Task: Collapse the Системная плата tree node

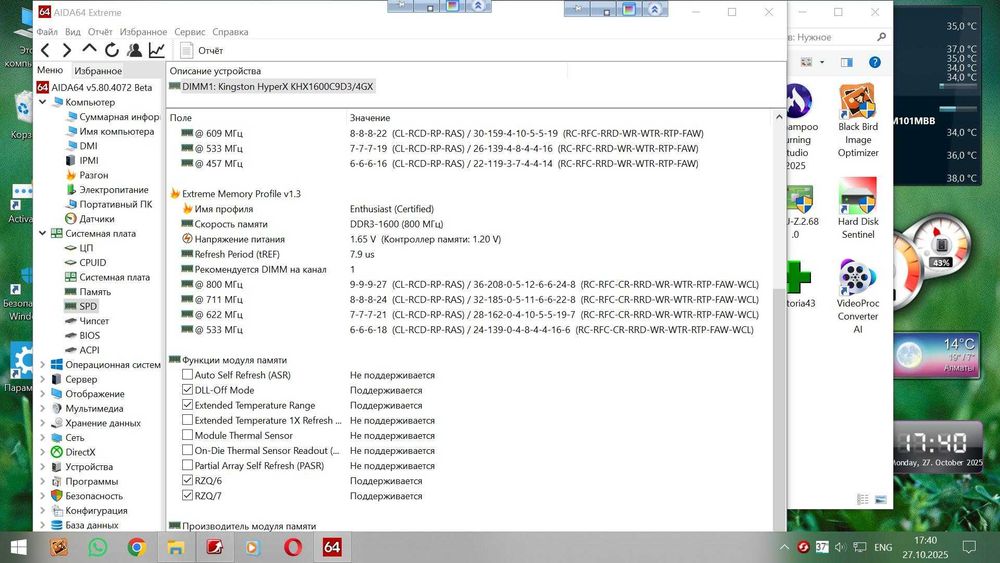Action: (x=43, y=233)
